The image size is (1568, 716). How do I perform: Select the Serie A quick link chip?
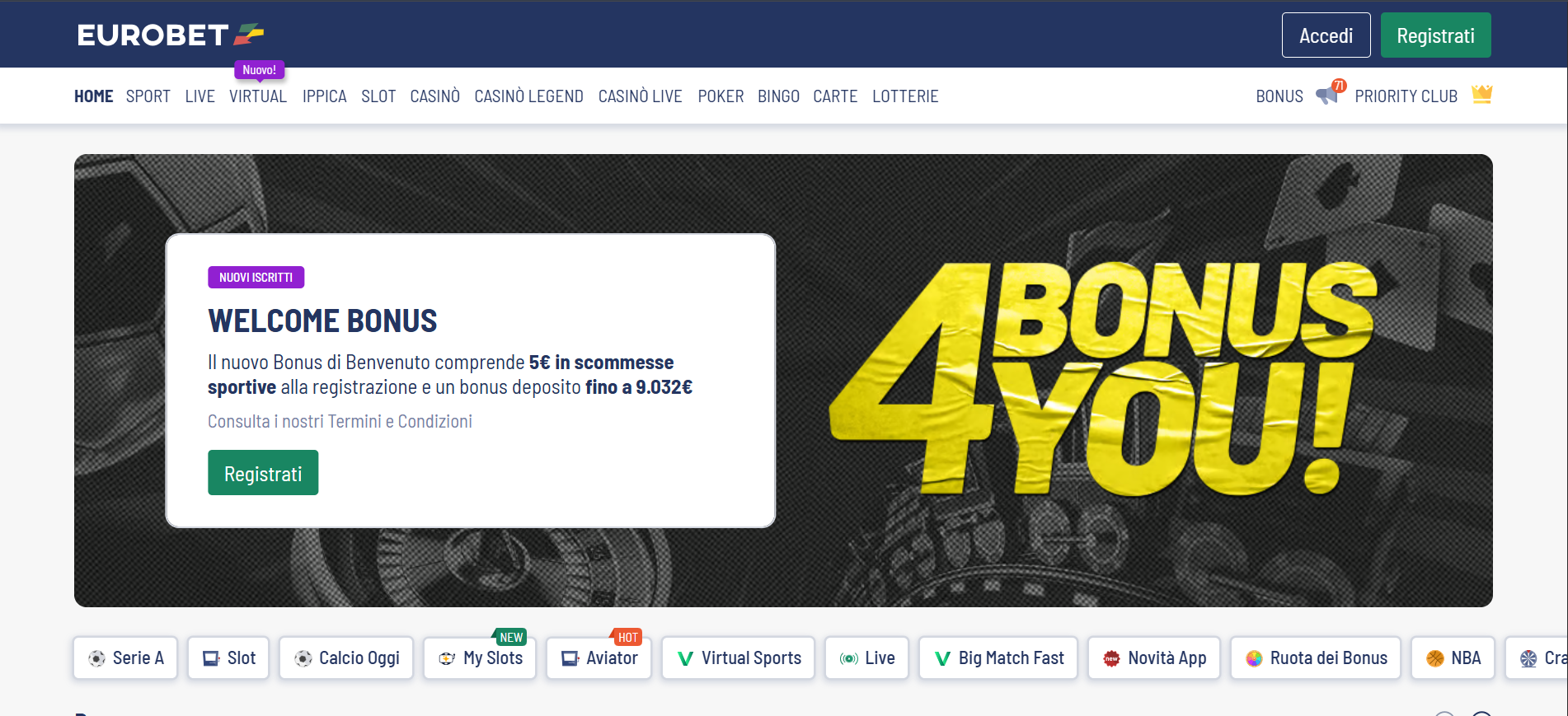pos(125,658)
